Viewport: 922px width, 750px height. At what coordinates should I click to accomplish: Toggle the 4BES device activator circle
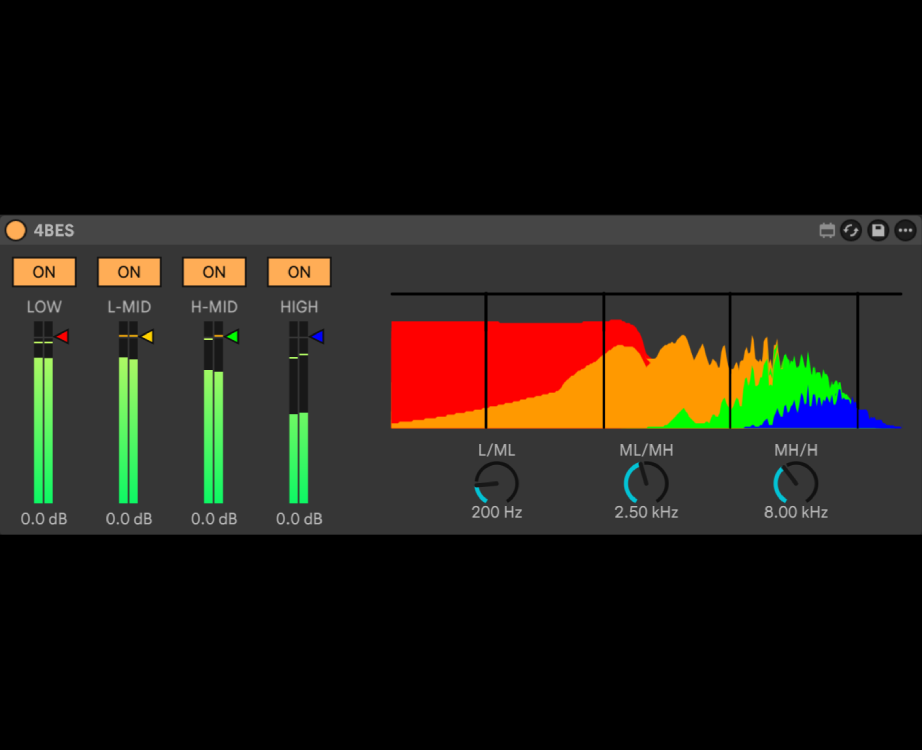click(15, 231)
